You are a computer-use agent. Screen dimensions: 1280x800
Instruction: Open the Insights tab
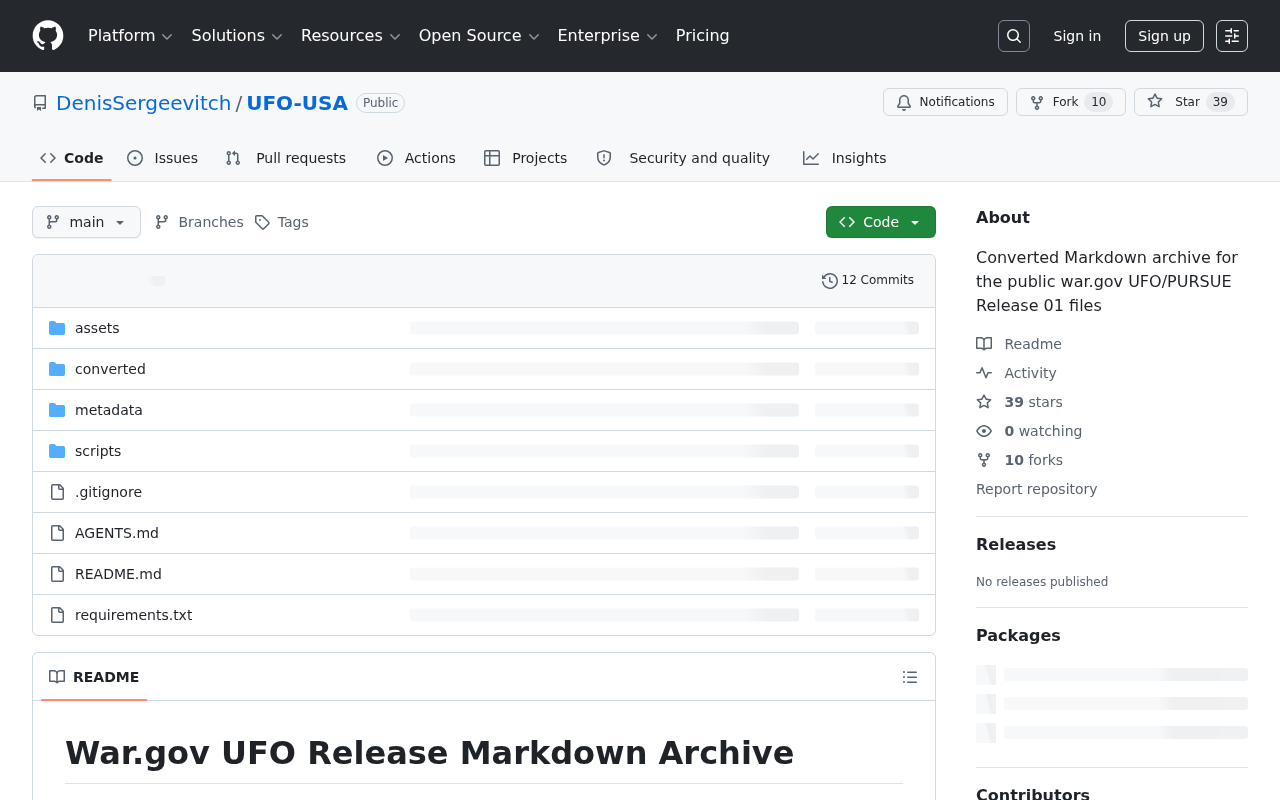[845, 158]
